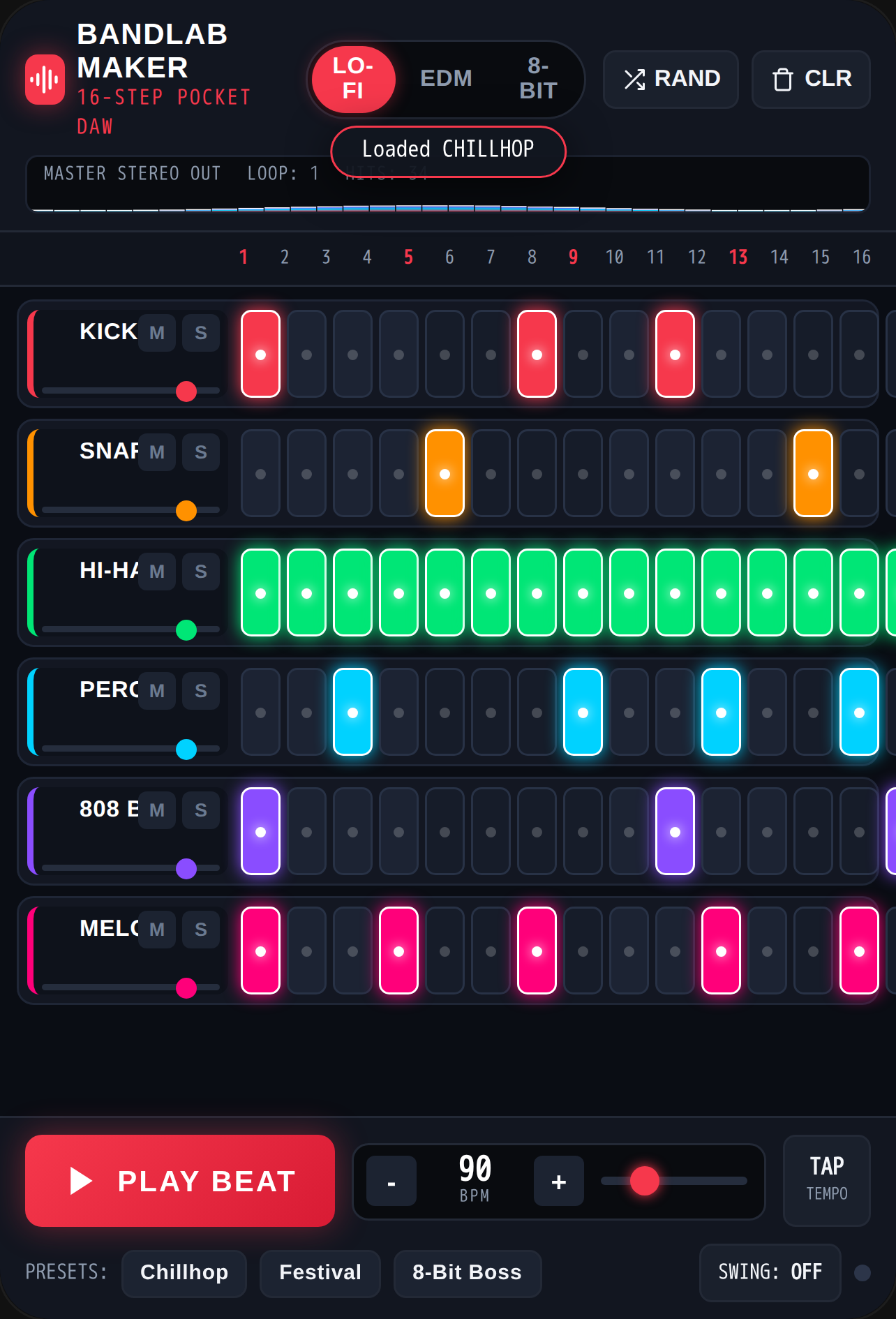Click the trash icon on CLR
The image size is (896, 1319).
(783, 80)
